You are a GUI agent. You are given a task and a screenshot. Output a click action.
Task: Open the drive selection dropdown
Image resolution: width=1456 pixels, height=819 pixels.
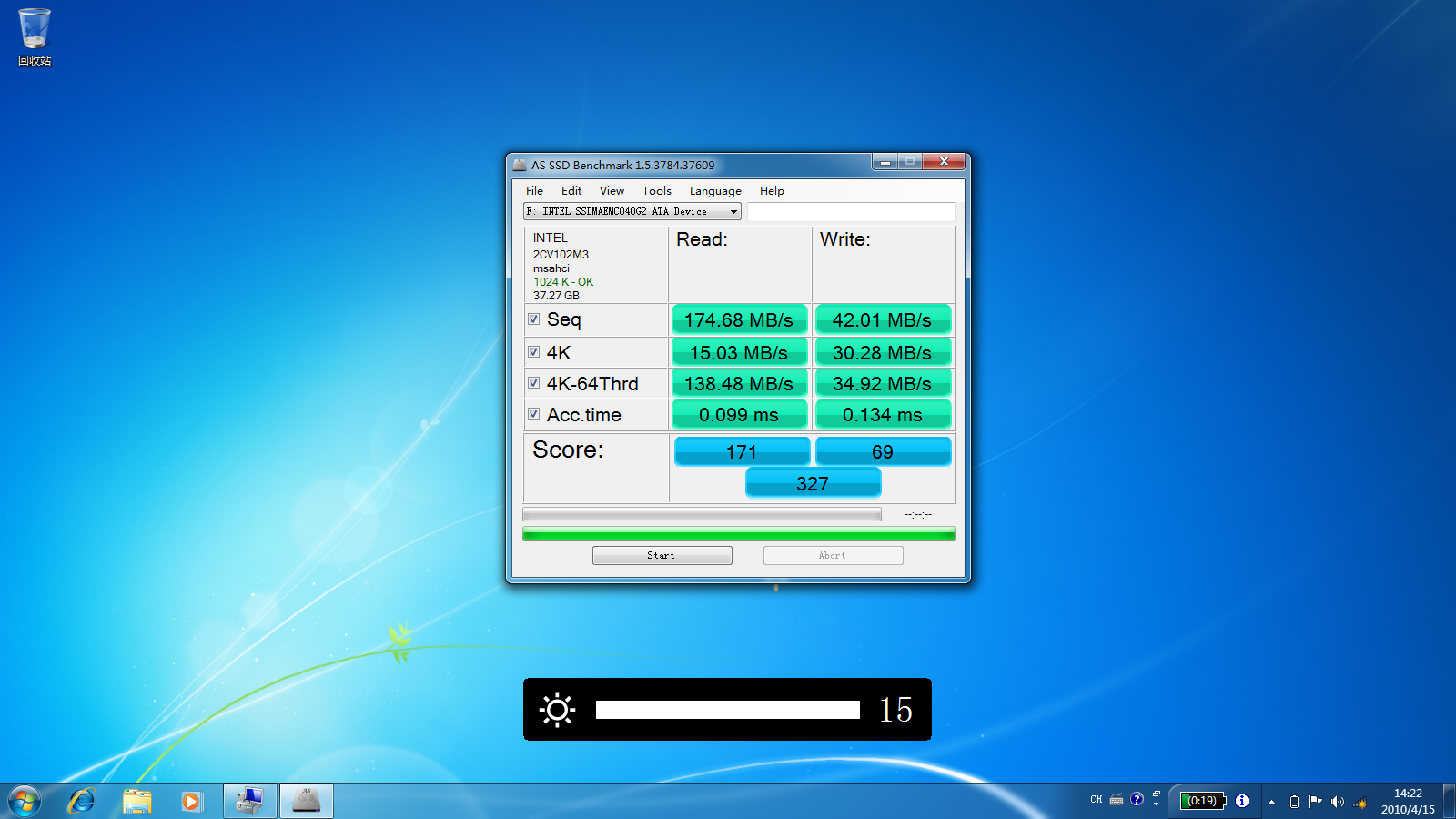[x=632, y=211]
